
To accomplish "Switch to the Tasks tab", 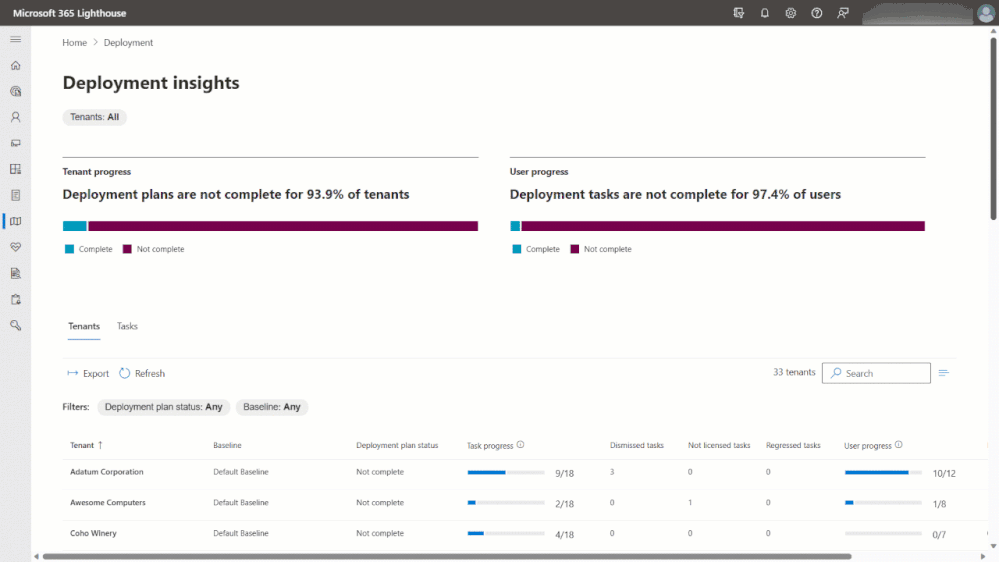I will click(x=127, y=326).
